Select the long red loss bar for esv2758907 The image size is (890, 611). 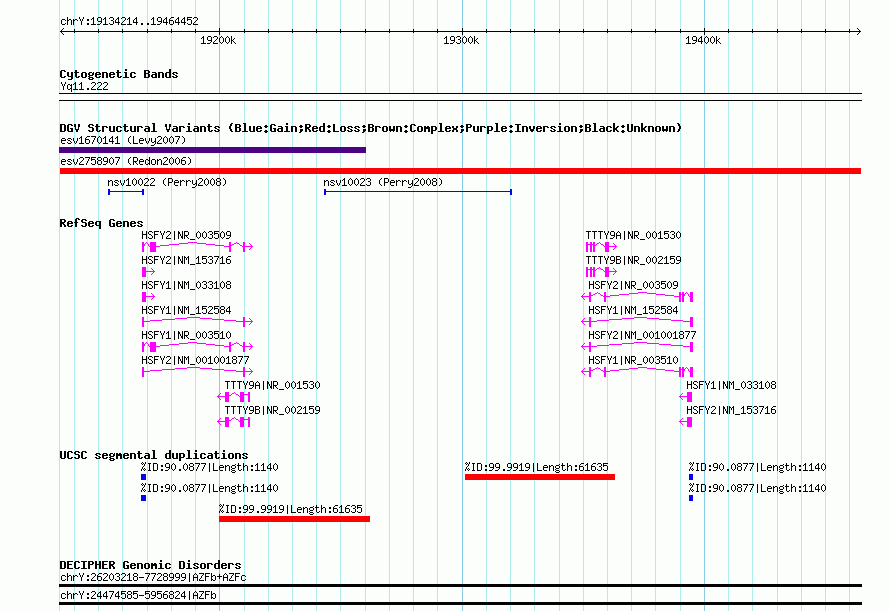(x=460, y=171)
